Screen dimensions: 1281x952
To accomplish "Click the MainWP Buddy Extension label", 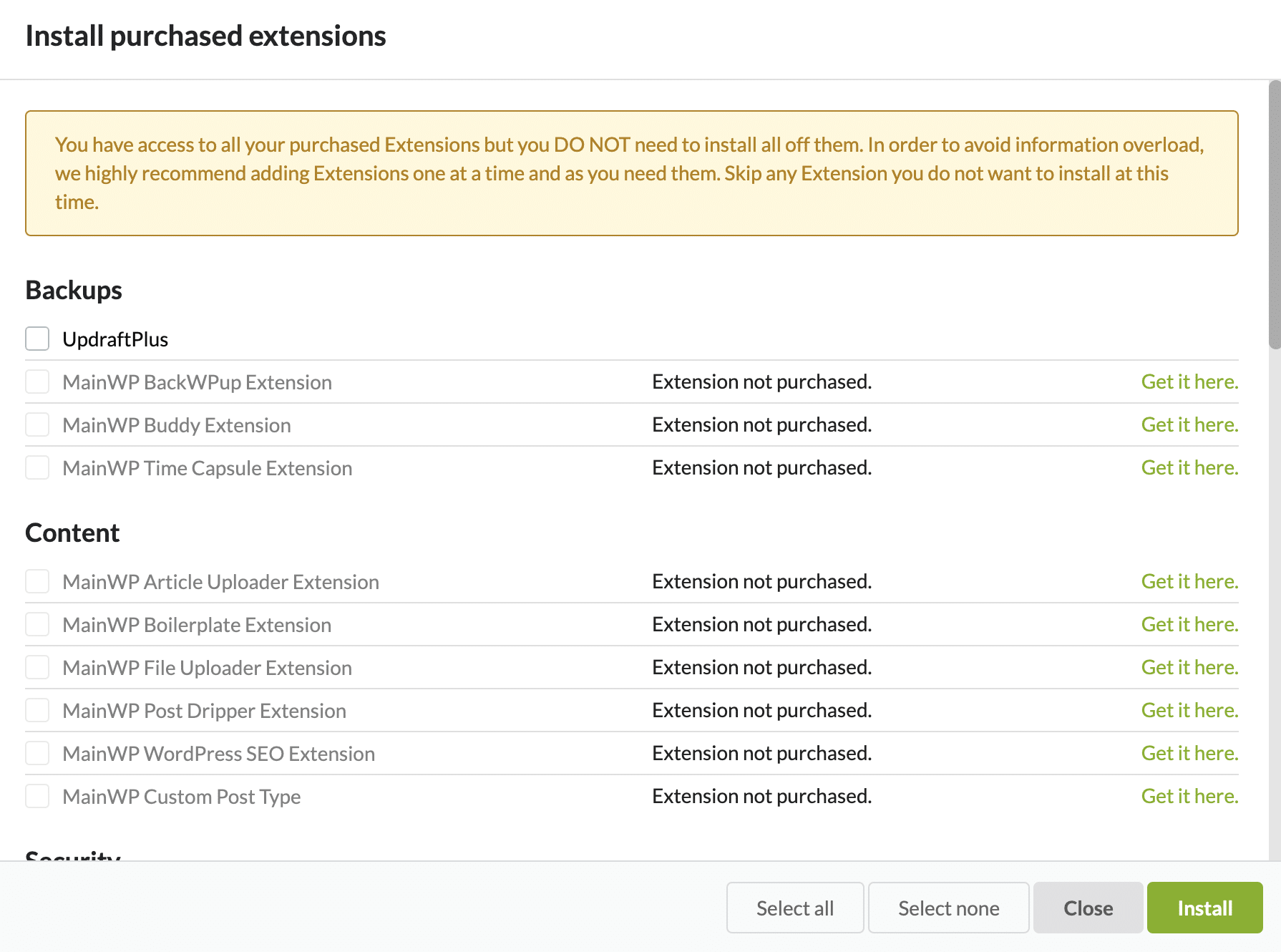I will point(177,425).
